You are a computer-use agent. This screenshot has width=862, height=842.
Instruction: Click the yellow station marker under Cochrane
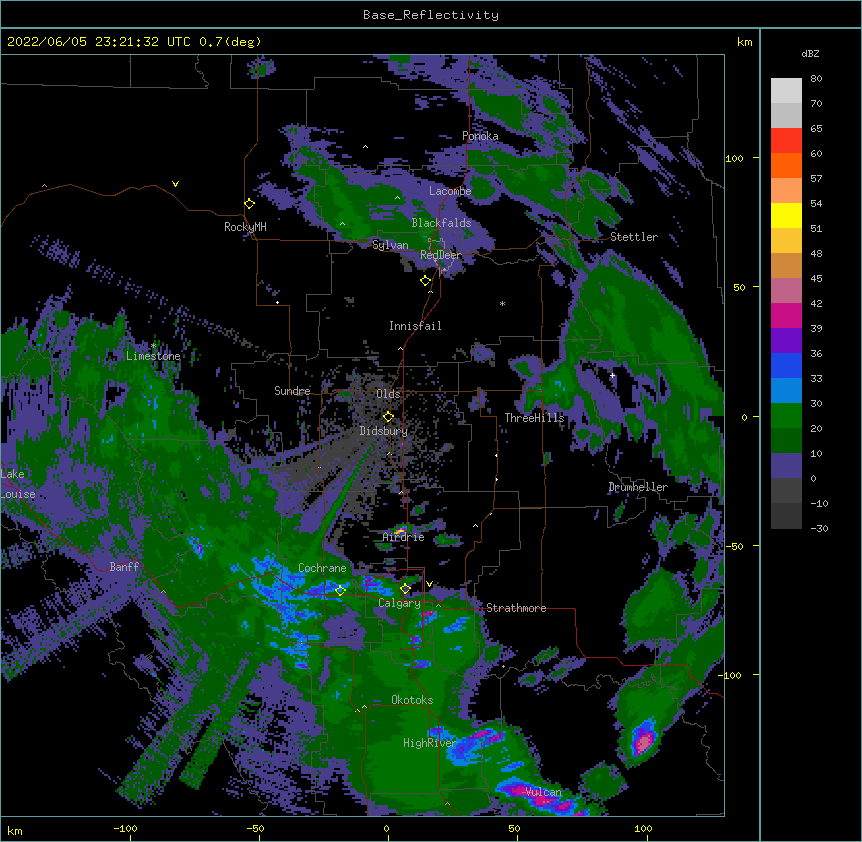[x=340, y=590]
